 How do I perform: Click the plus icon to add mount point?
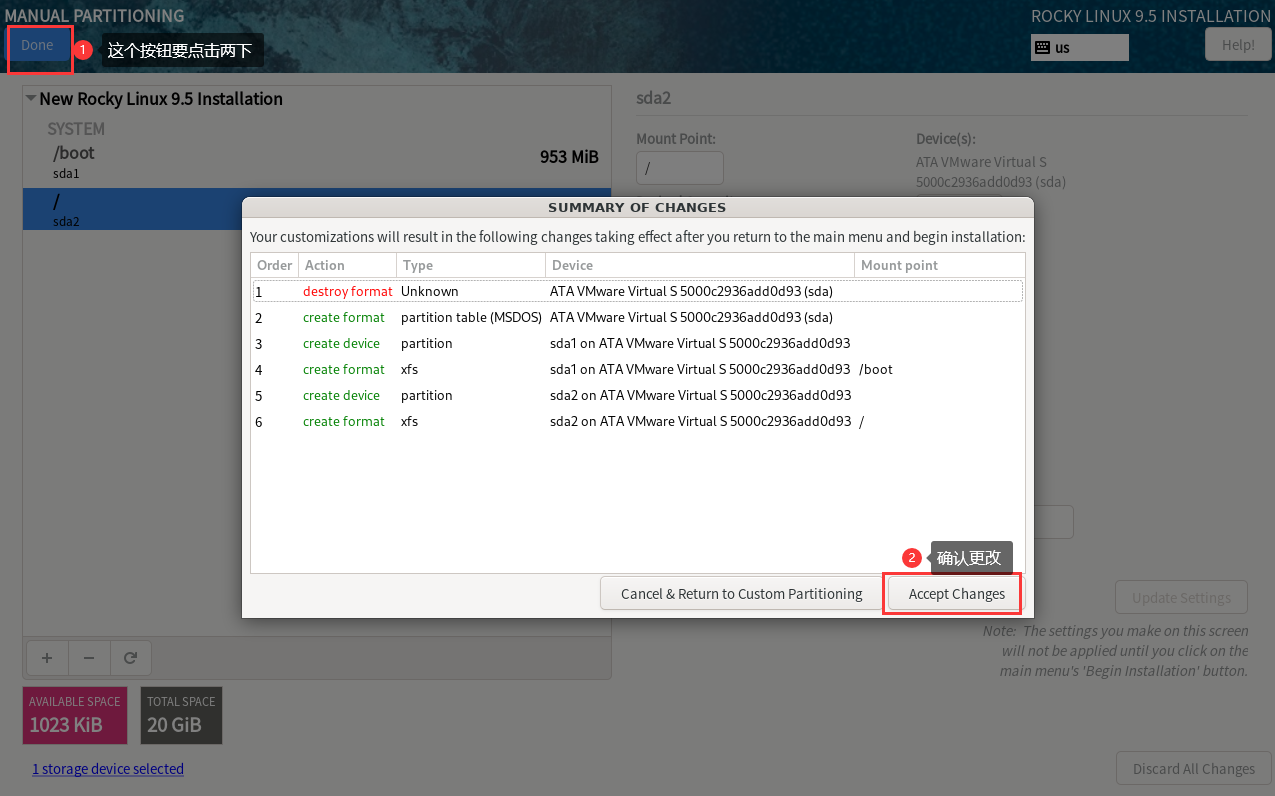46,658
